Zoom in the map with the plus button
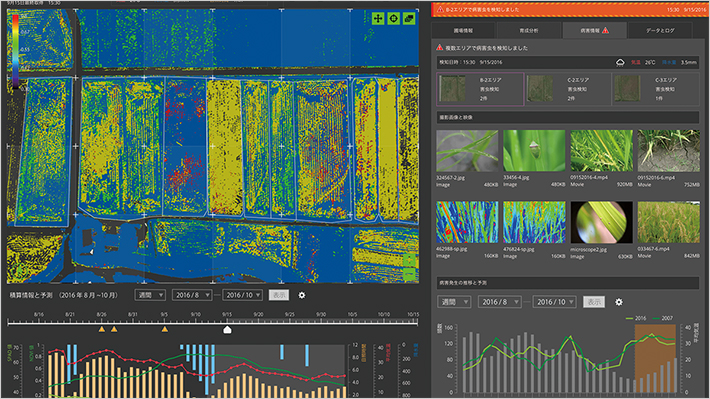This screenshot has height=399, width=710. click(409, 260)
